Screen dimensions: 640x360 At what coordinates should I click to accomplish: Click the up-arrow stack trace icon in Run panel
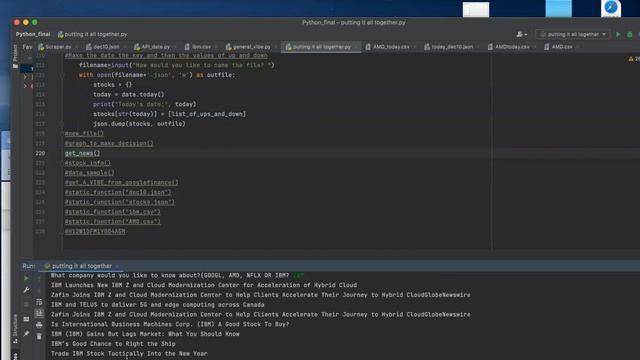point(39,278)
